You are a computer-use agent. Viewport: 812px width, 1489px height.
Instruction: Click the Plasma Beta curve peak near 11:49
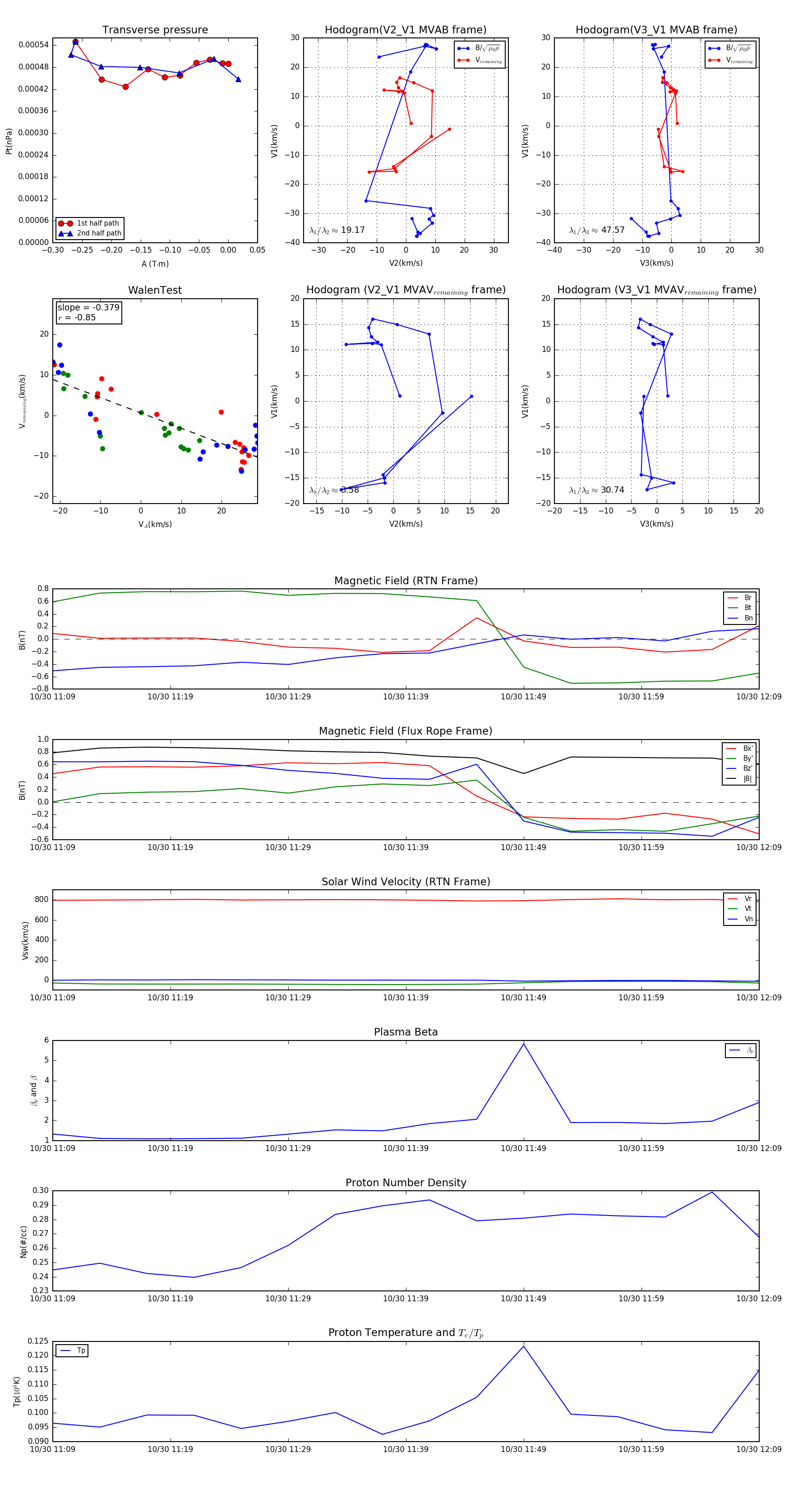pyautogui.click(x=524, y=1044)
